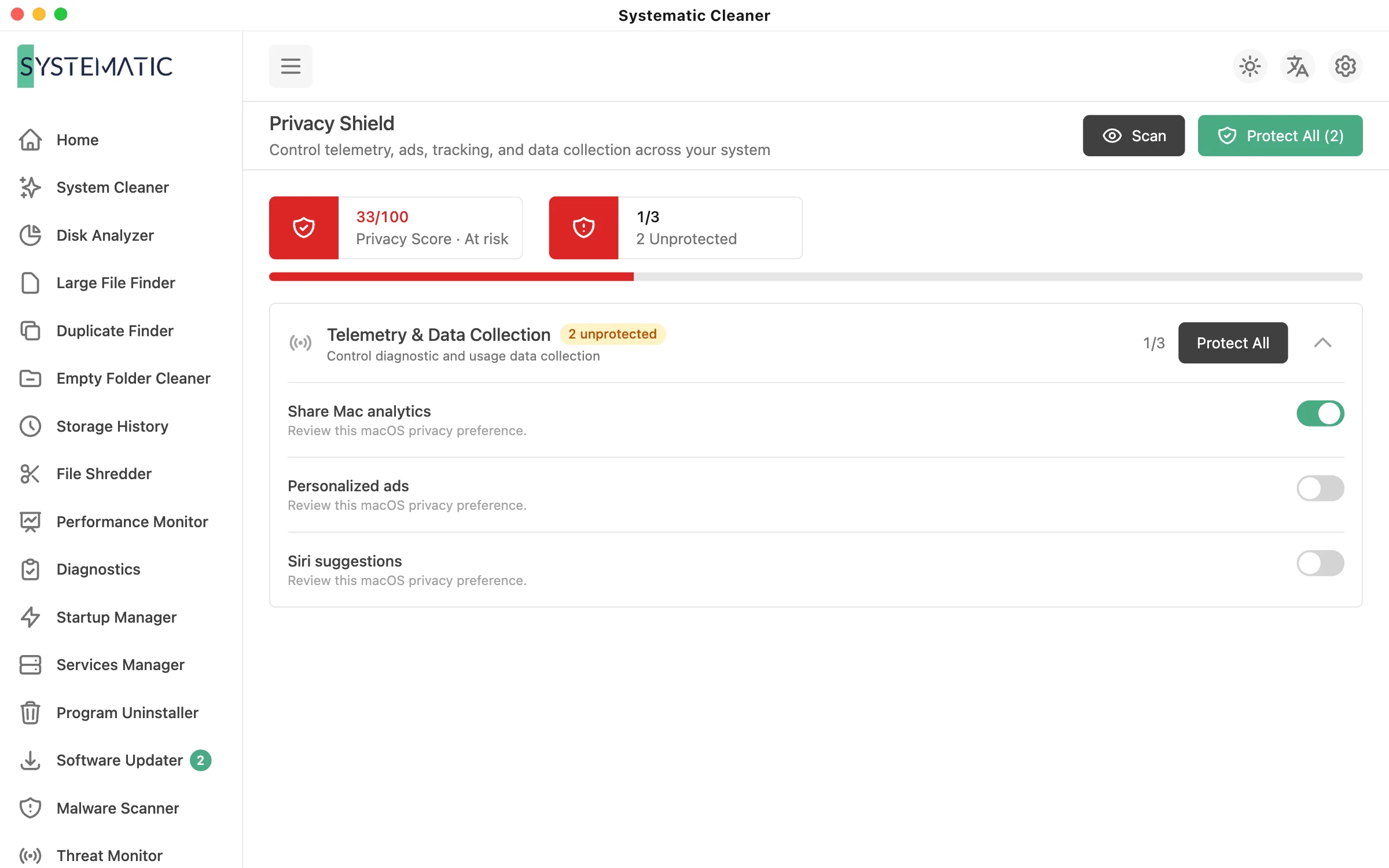Screen dimensions: 1389x868
Task: Toggle the sidebar hamburger menu button
Action: coord(291,66)
